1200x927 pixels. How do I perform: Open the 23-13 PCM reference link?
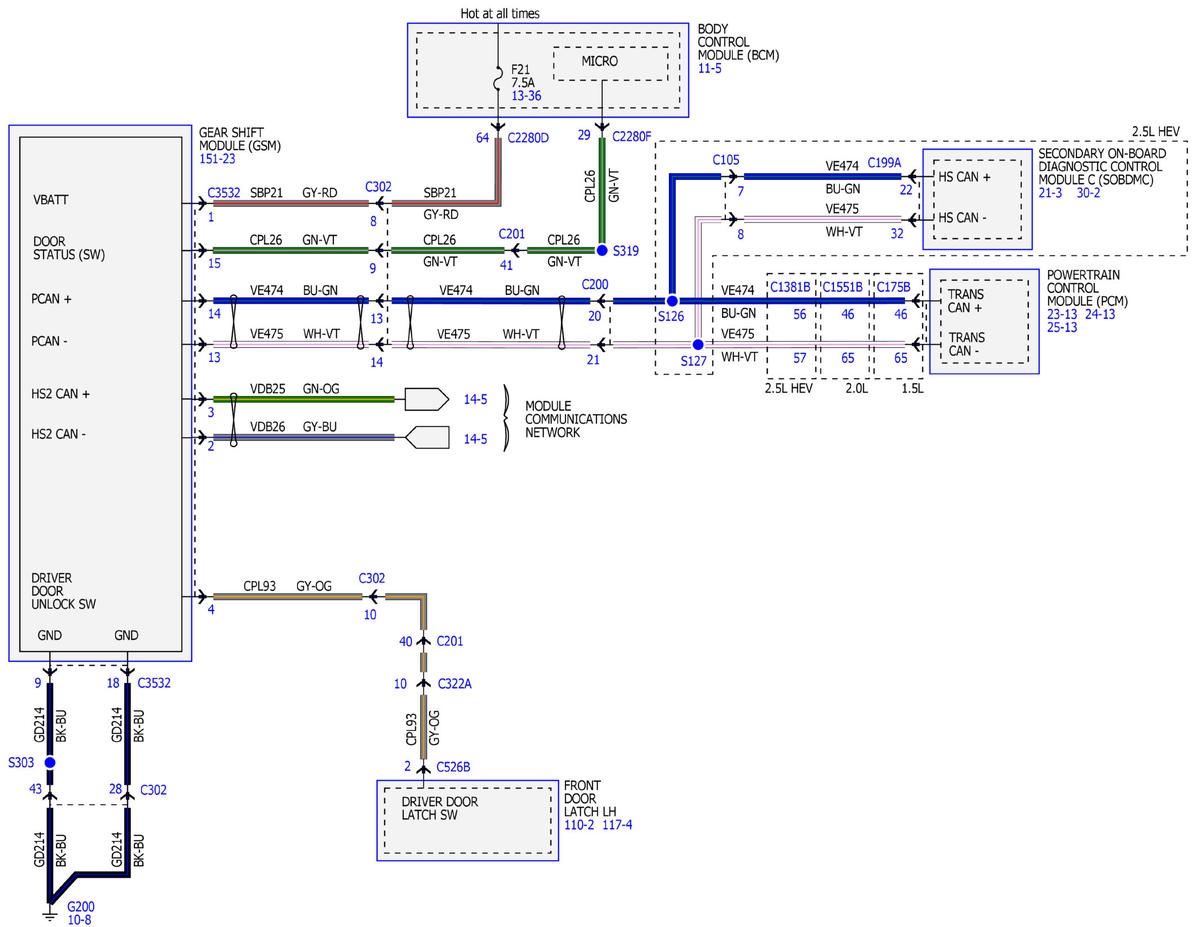pyautogui.click(x=1062, y=314)
